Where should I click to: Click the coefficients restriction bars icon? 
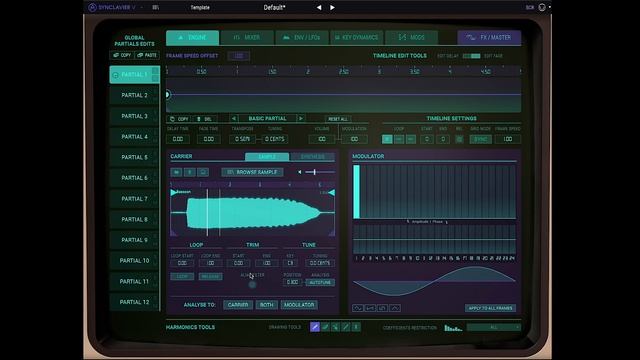tap(453, 327)
